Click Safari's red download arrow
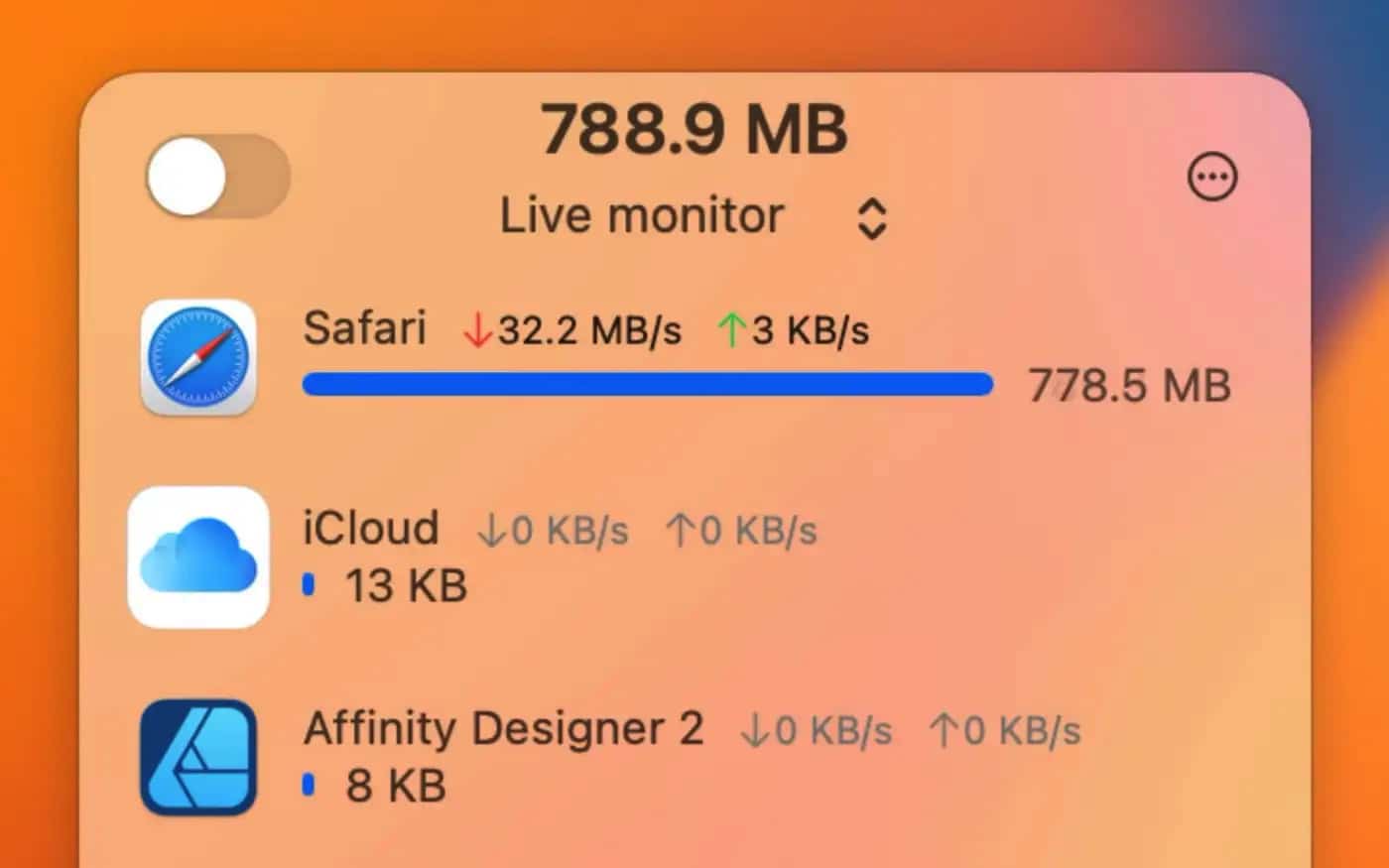 pos(477,330)
